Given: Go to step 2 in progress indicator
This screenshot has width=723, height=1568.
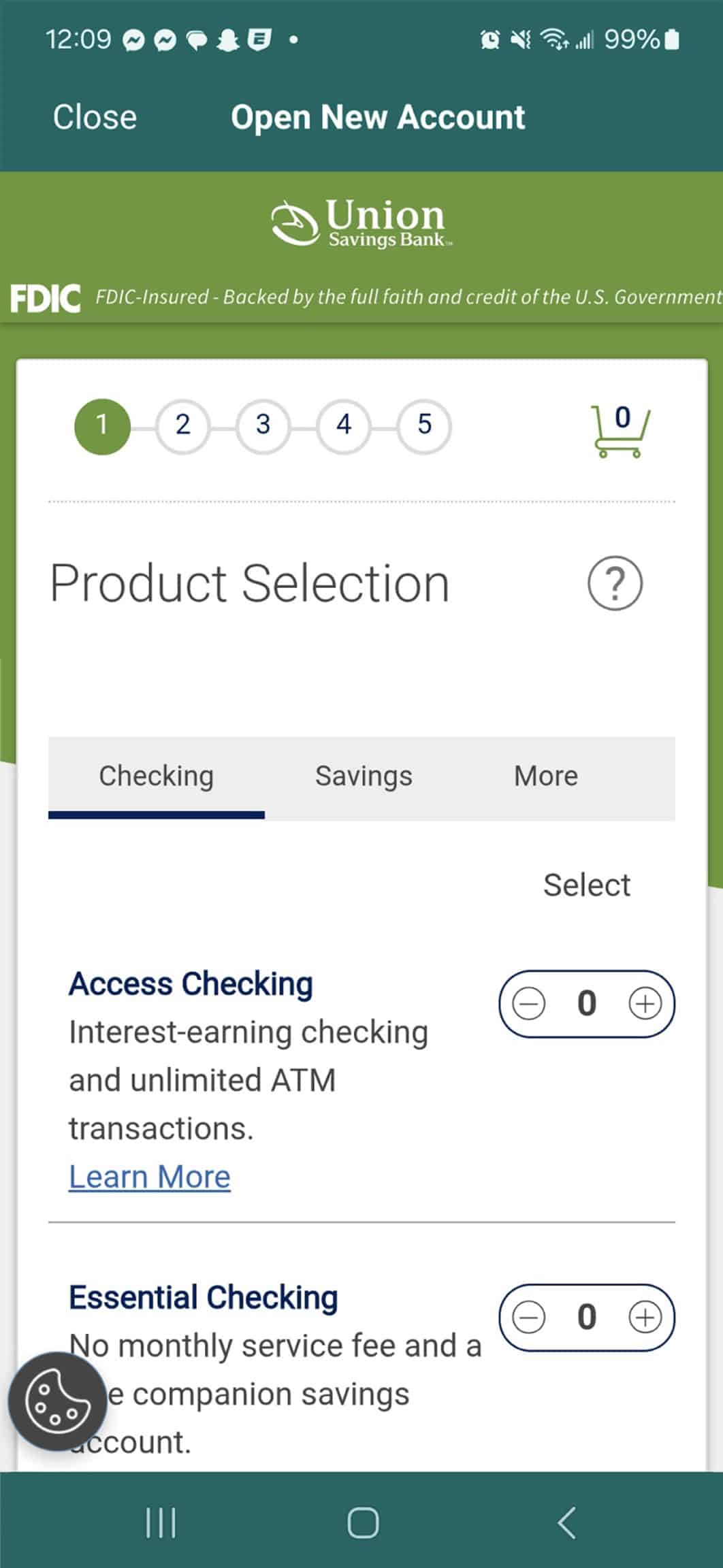Looking at the screenshot, I should (182, 425).
